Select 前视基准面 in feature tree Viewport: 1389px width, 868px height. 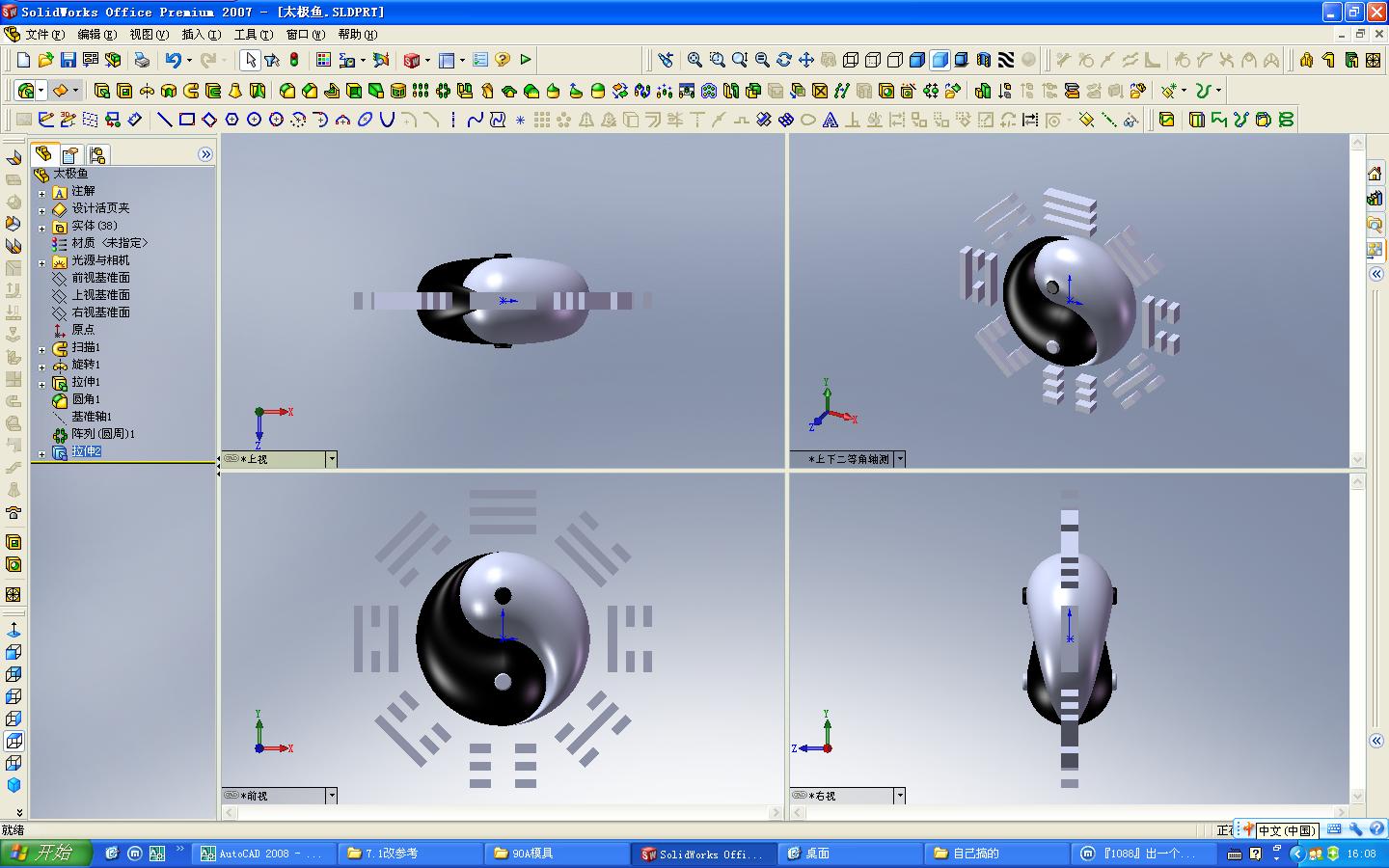click(100, 278)
